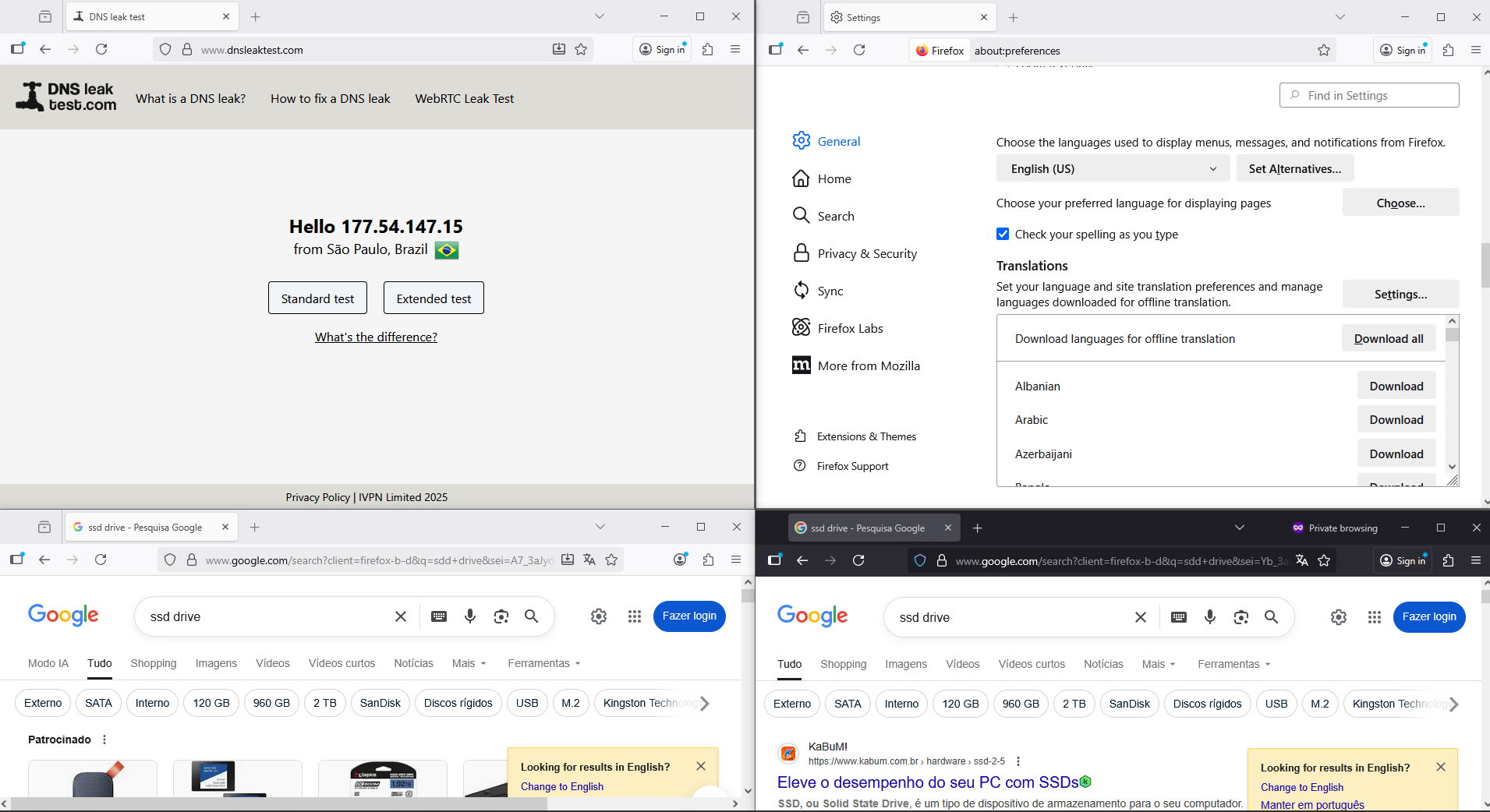Select the Shopping tab in the private Google window
The width and height of the screenshot is (1490, 812).
click(844, 664)
